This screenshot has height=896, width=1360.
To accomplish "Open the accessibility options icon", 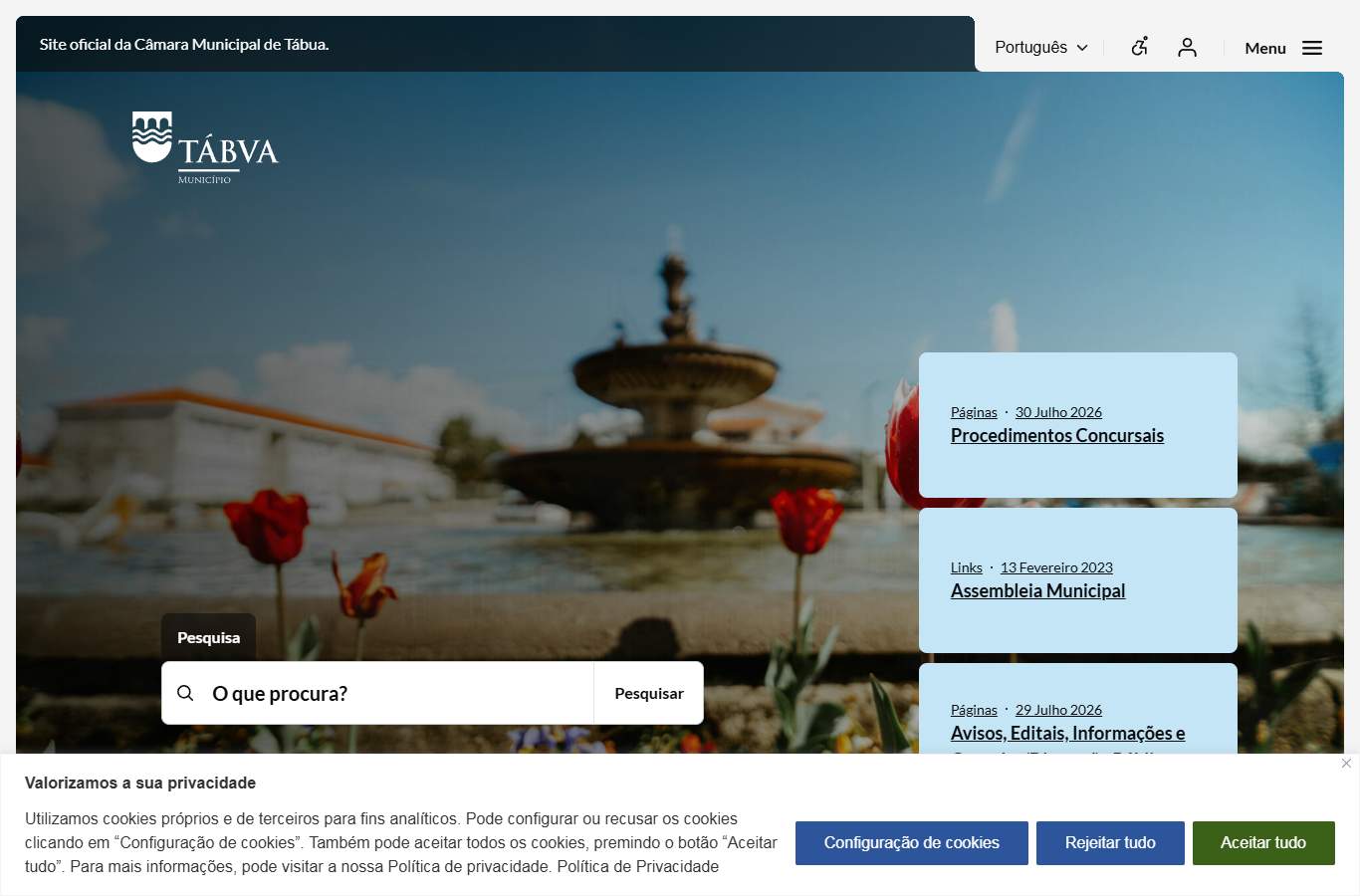I will (x=1140, y=47).
